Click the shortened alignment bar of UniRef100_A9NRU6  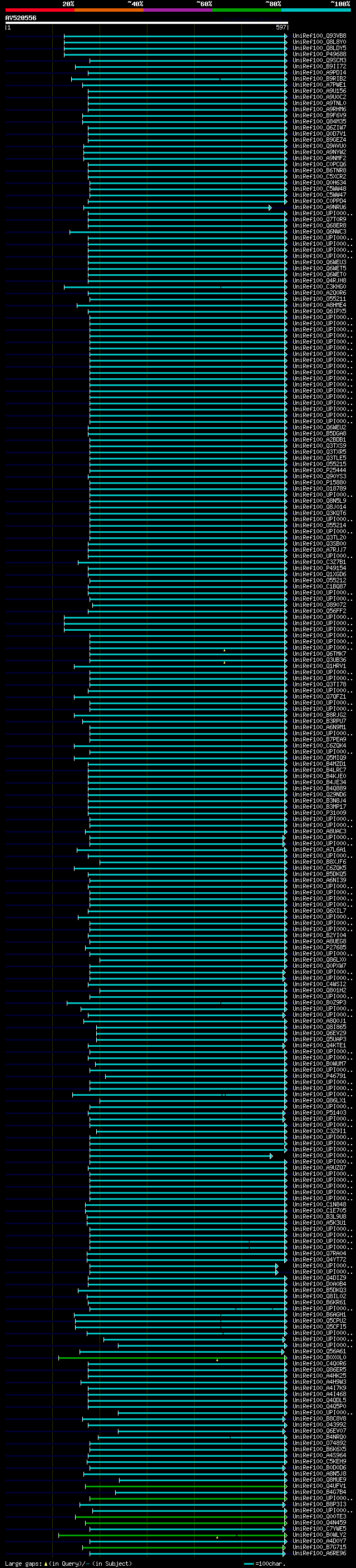point(177,207)
